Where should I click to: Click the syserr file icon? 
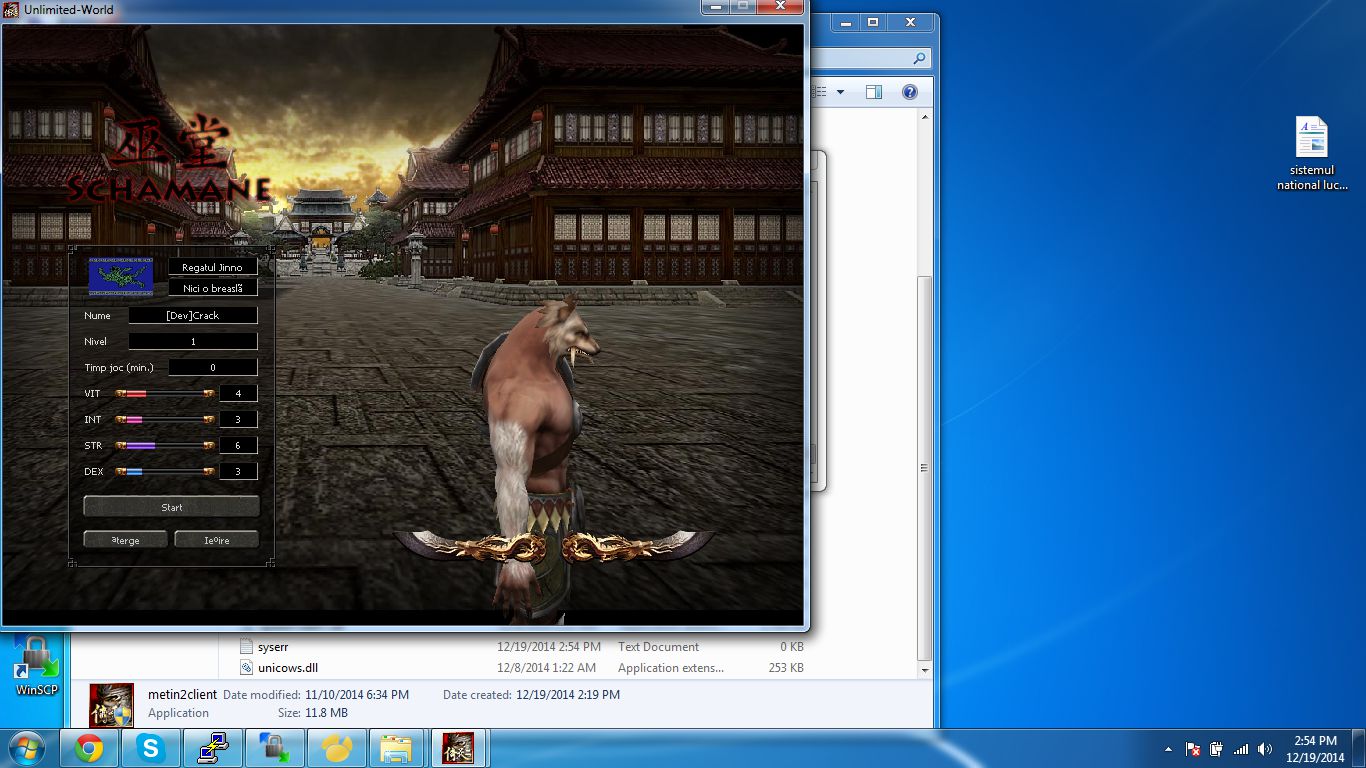coord(246,647)
